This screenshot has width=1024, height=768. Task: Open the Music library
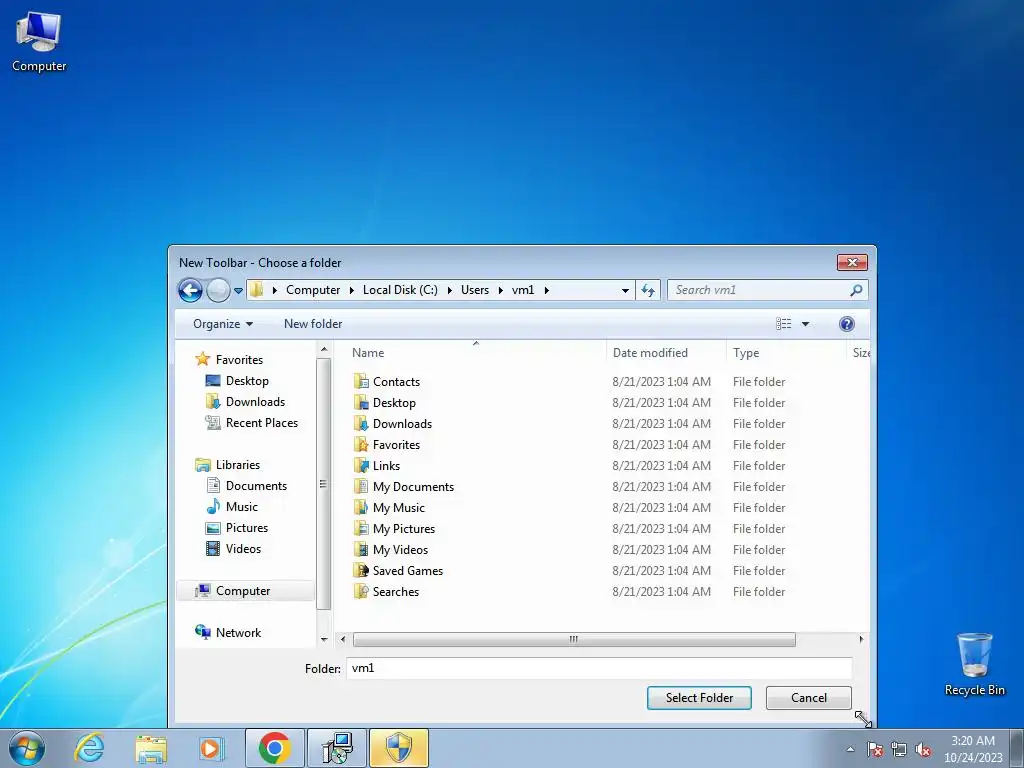[242, 507]
